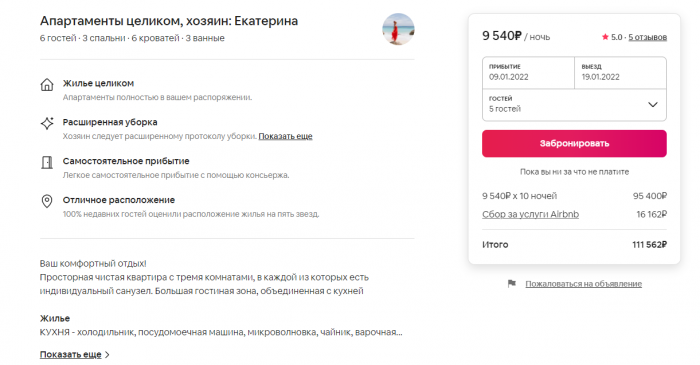700x365 pixels.
Task: Open host Екатерина's profile photo
Action: tap(398, 29)
